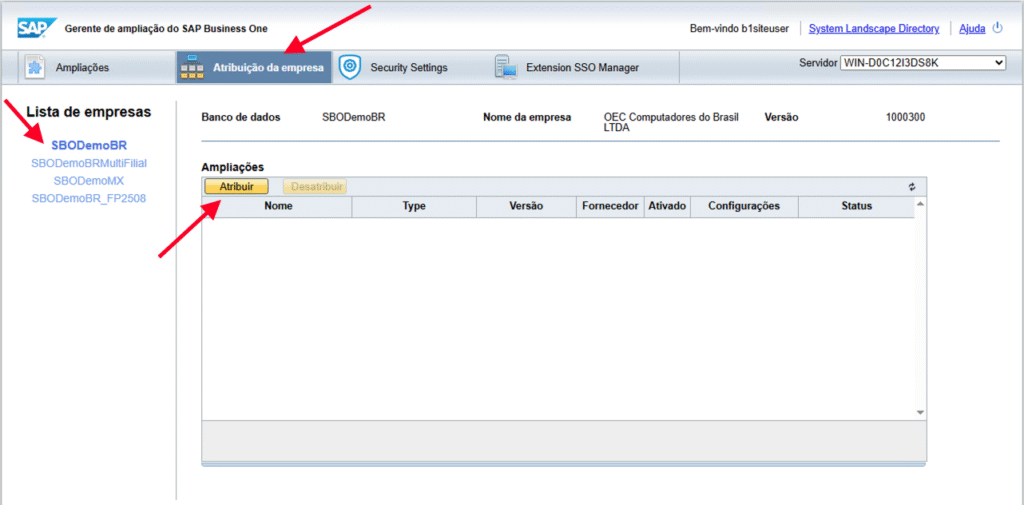Click the Security Settings shield icon
This screenshot has width=1024, height=505.
click(349, 67)
